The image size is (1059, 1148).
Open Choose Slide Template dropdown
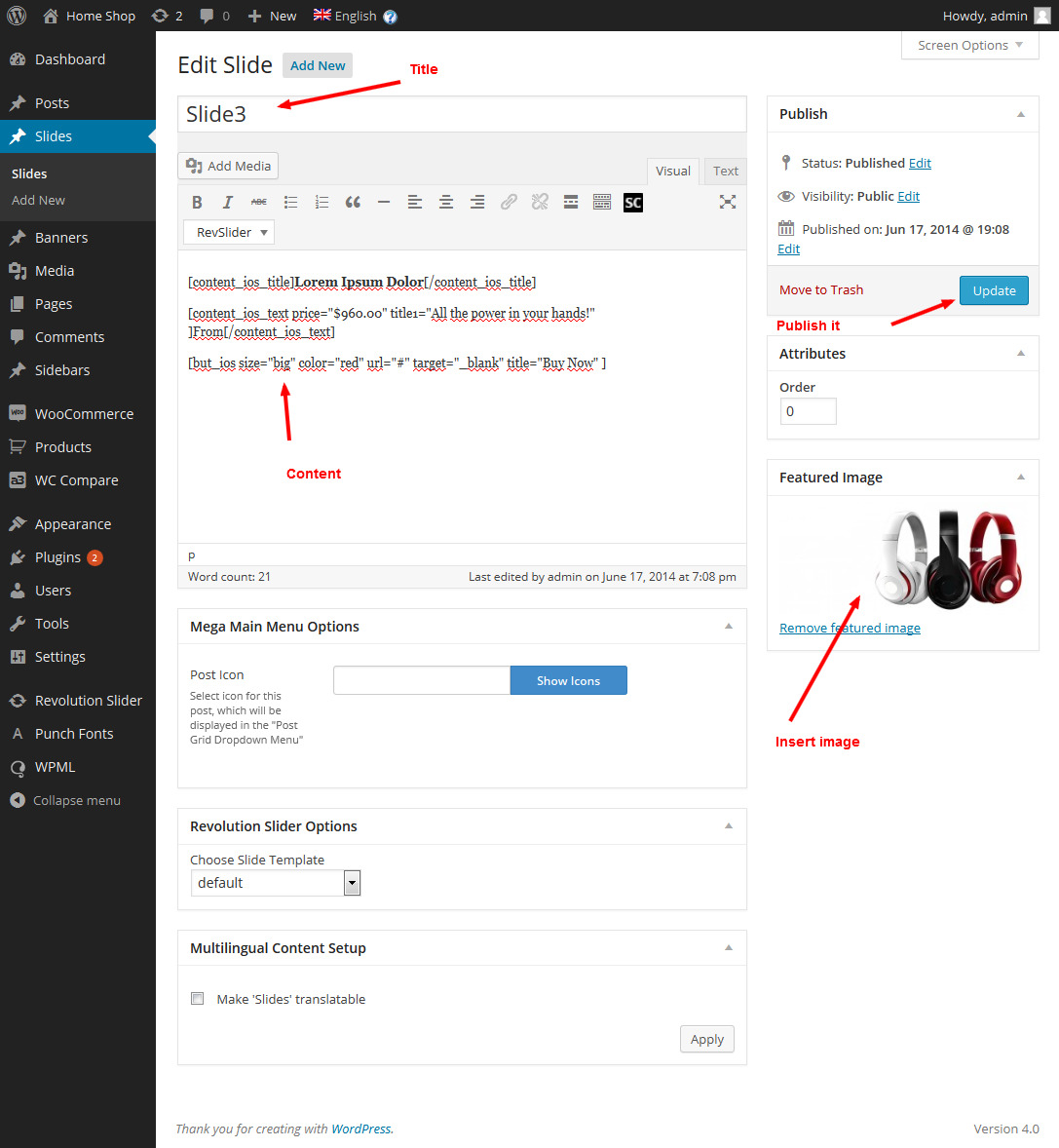pyautogui.click(x=275, y=883)
